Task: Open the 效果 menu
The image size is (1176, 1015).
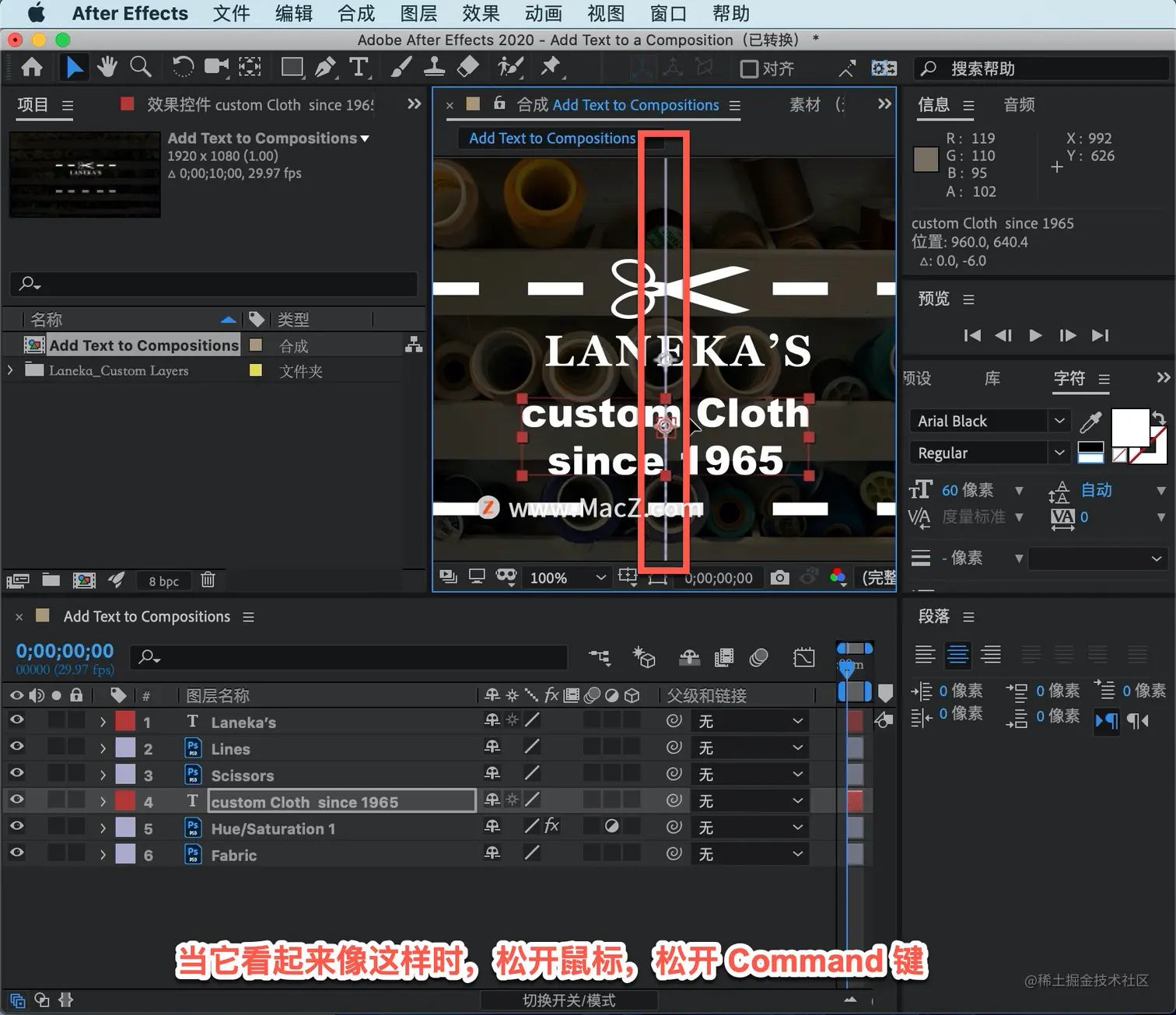Action: tap(481, 14)
